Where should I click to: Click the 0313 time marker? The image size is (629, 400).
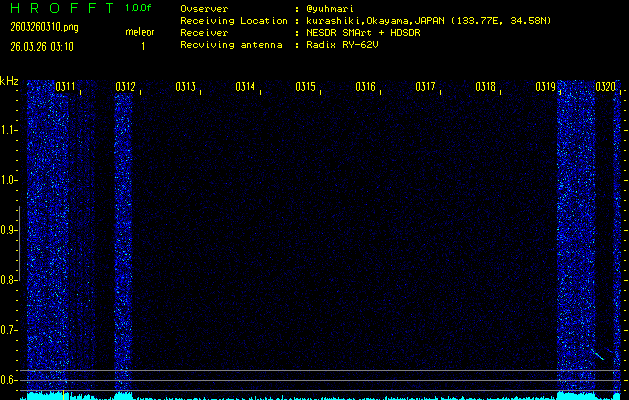[186, 87]
